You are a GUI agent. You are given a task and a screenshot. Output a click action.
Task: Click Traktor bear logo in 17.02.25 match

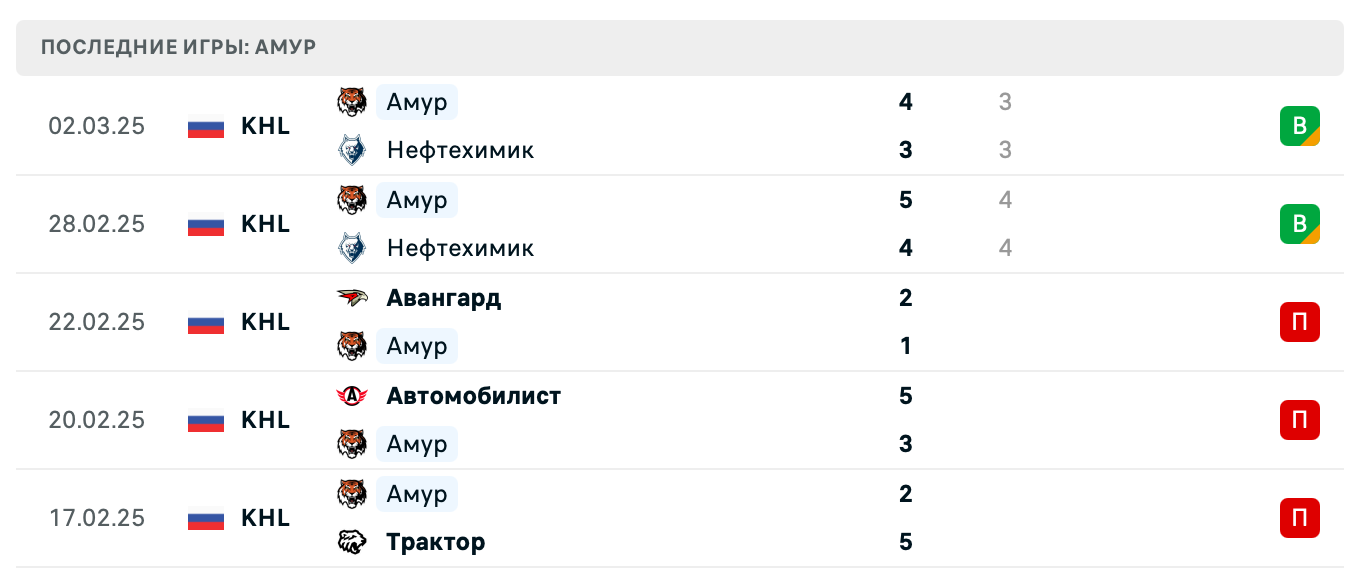click(351, 542)
